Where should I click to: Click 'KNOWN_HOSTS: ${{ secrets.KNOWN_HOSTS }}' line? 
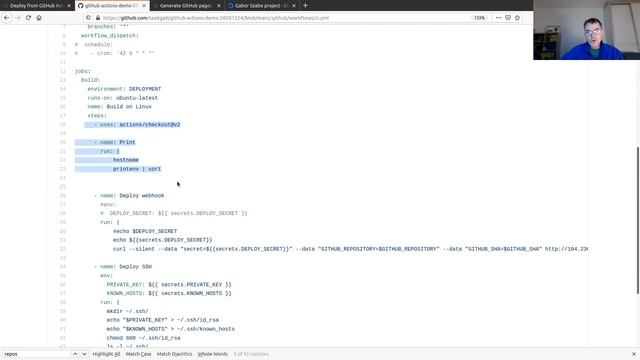pos(169,293)
